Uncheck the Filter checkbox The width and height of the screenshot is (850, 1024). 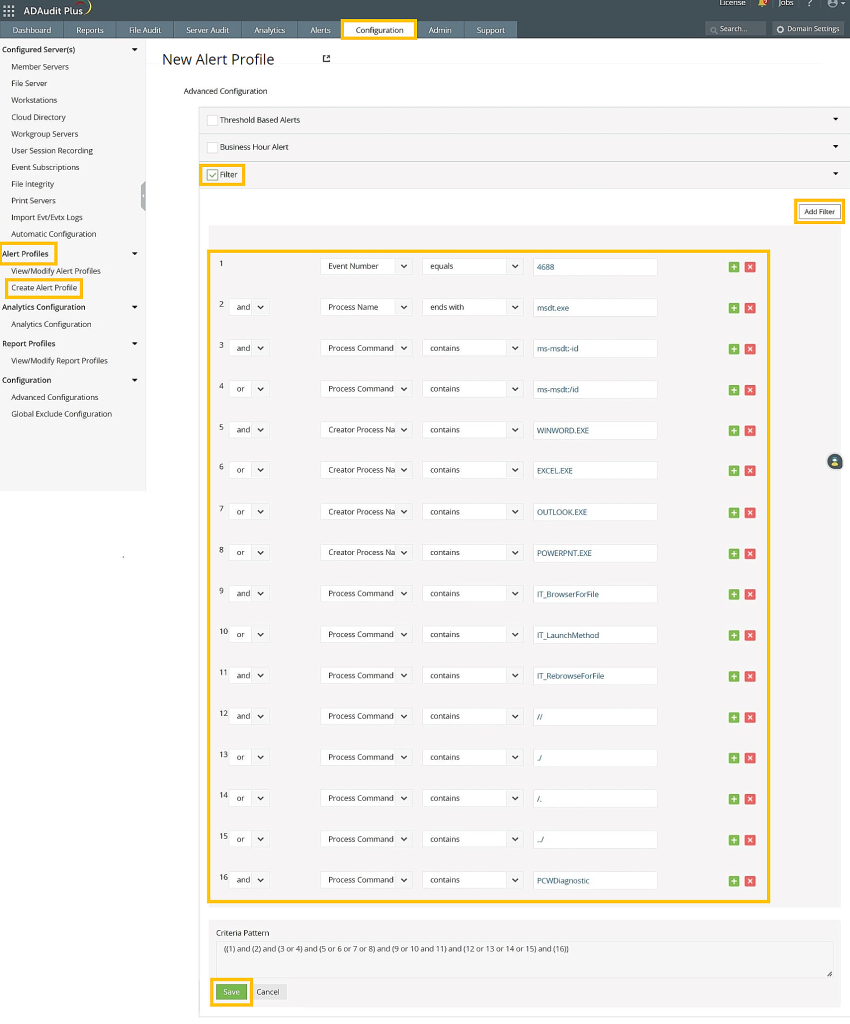212,175
